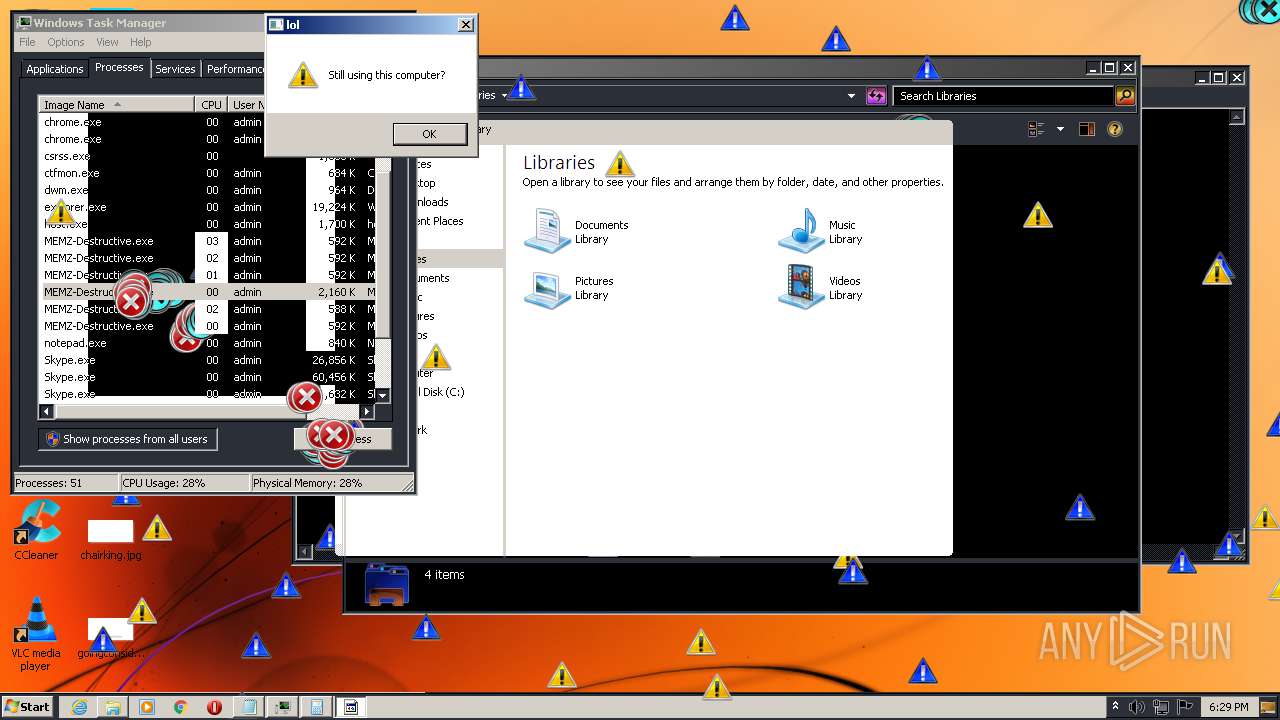This screenshot has height=720, width=1280.
Task: Click Processes: 51 status entry
Action: click(x=65, y=483)
